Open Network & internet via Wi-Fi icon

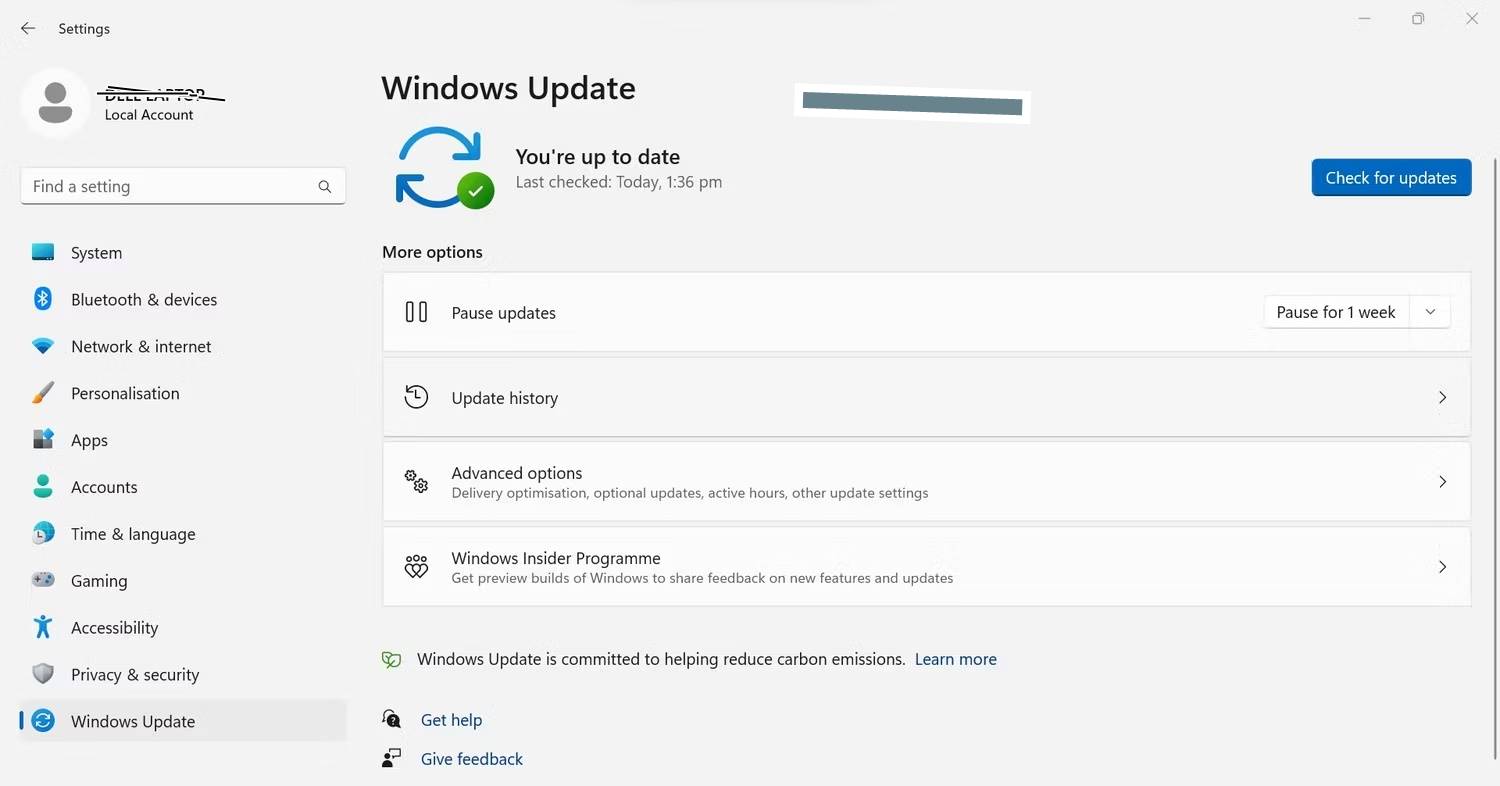click(43, 346)
